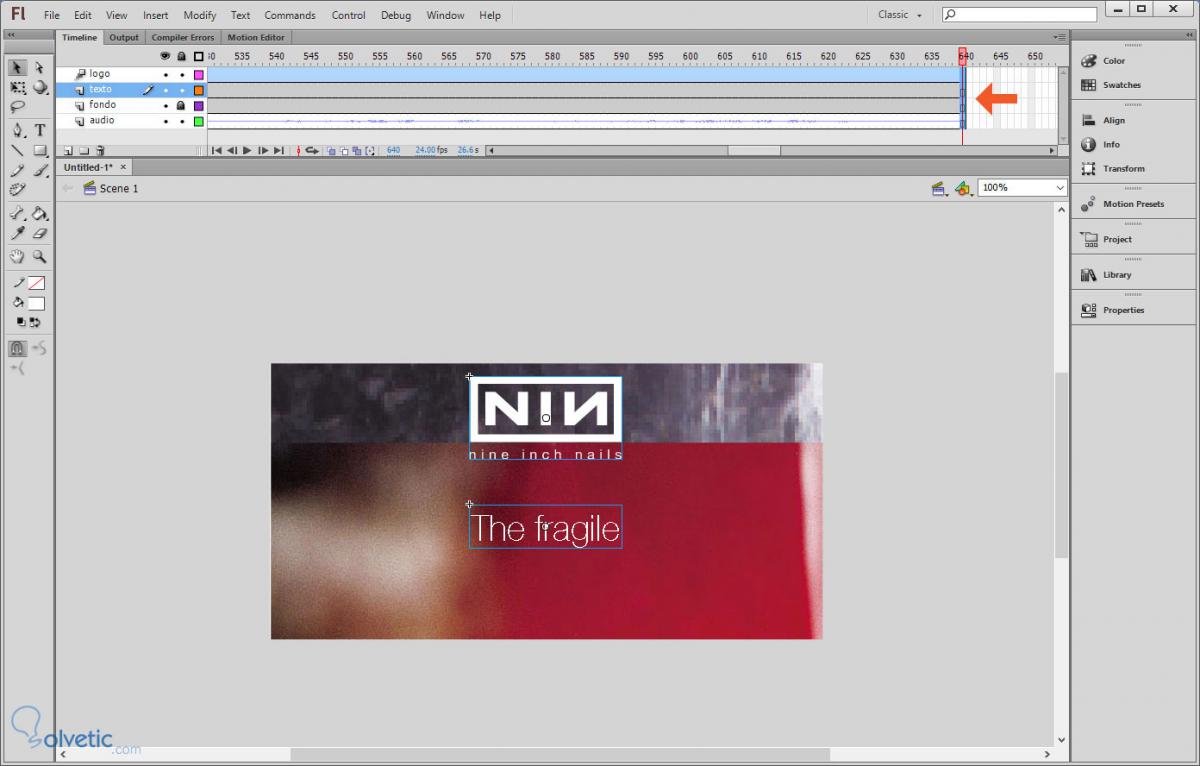Switch to the Output tab
The image size is (1200, 766).
(x=124, y=38)
